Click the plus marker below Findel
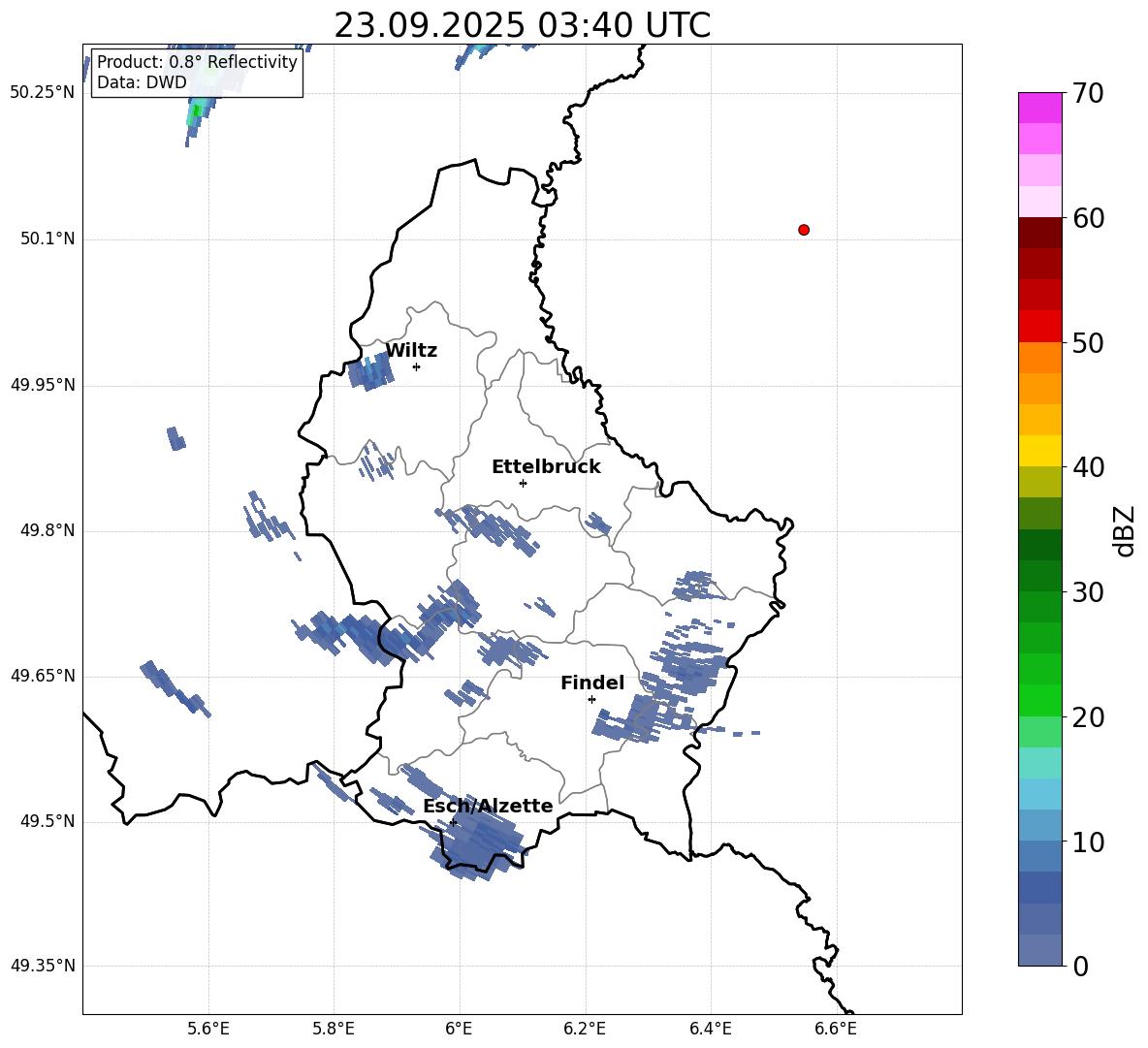Viewport: 1148px width, 1048px height. point(591,700)
